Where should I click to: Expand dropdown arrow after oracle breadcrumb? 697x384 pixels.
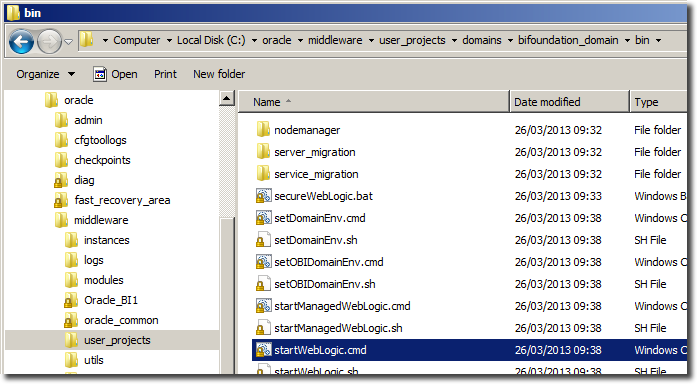[x=300, y=40]
